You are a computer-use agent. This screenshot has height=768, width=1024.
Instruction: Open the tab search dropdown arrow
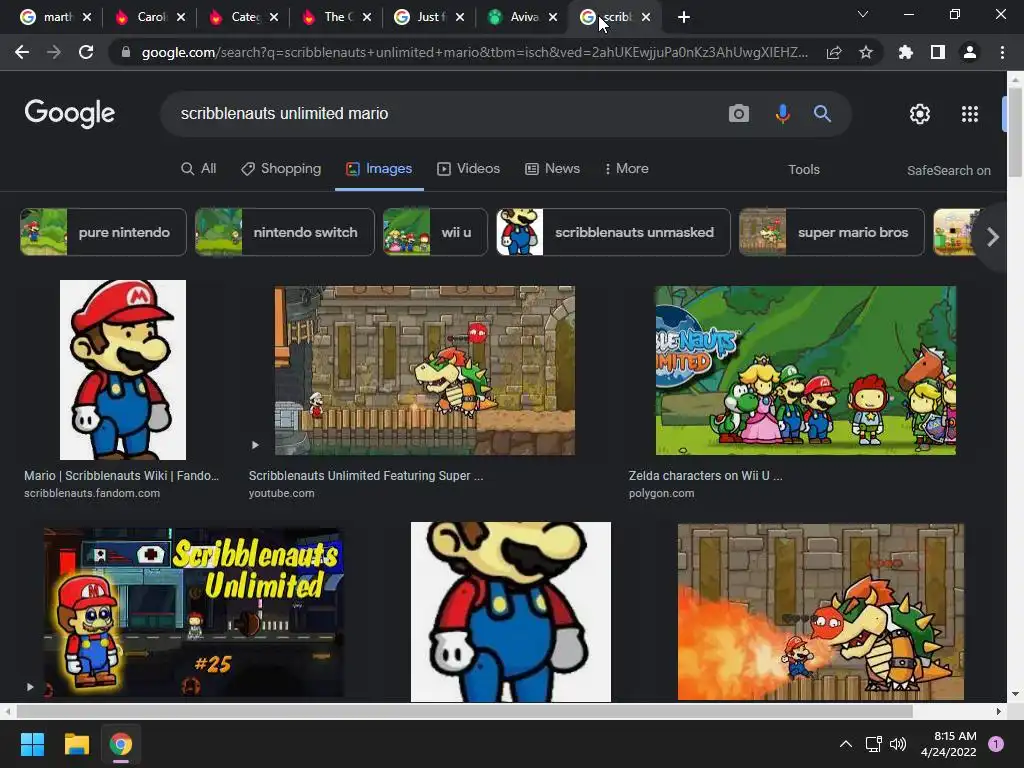863,14
